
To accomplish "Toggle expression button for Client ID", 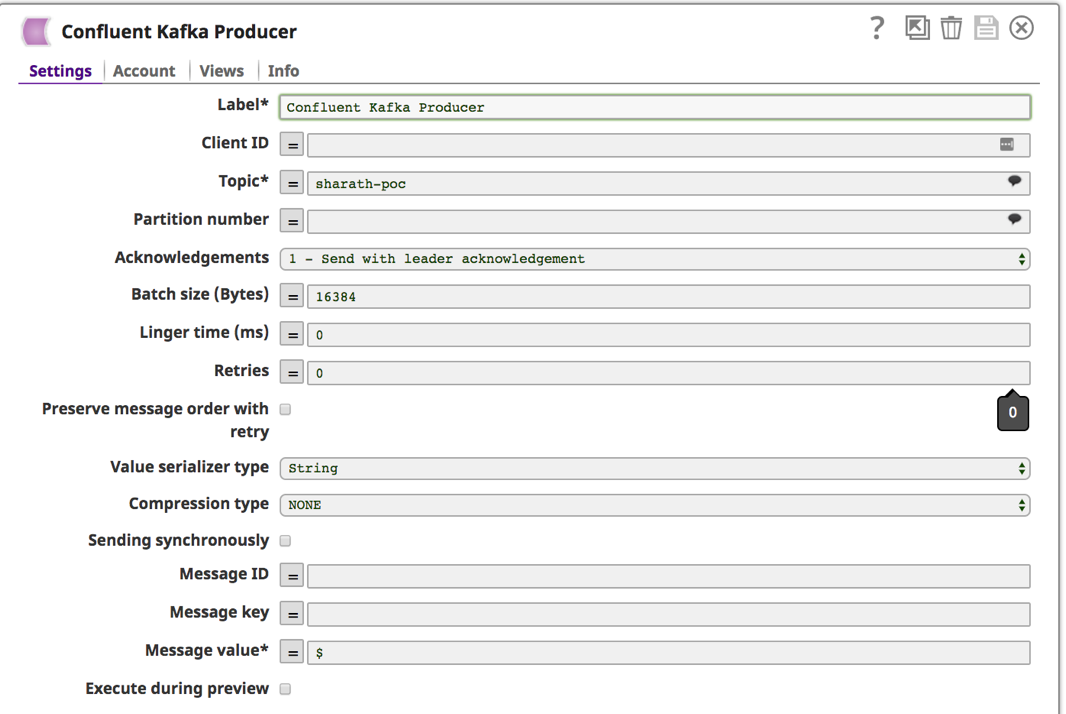I will click(x=292, y=145).
